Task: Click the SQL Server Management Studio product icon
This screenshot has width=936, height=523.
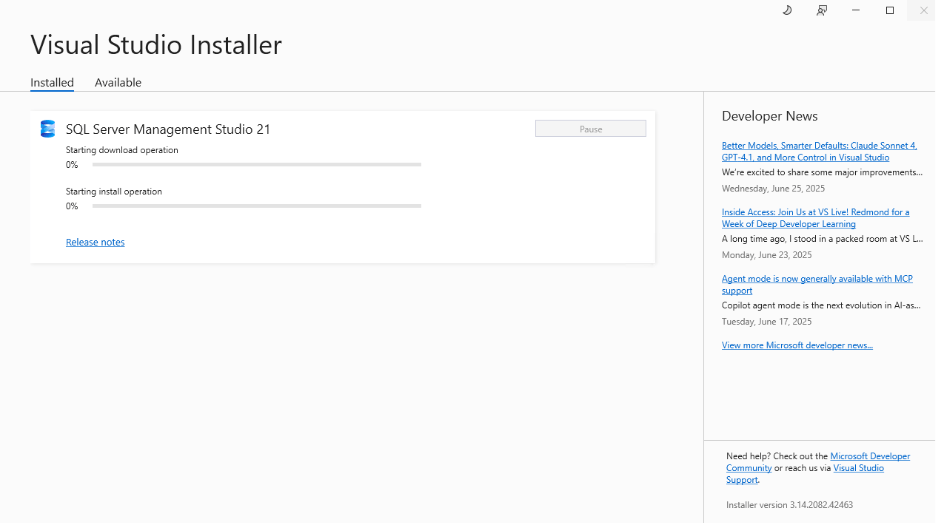Action: (47, 129)
